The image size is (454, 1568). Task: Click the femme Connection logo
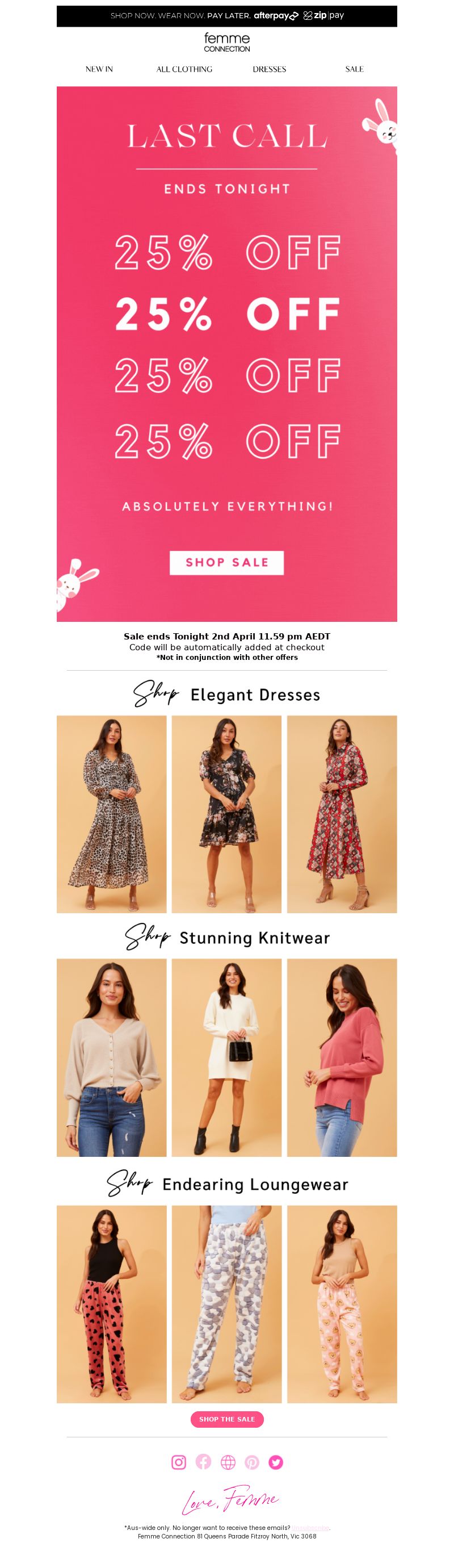click(227, 42)
